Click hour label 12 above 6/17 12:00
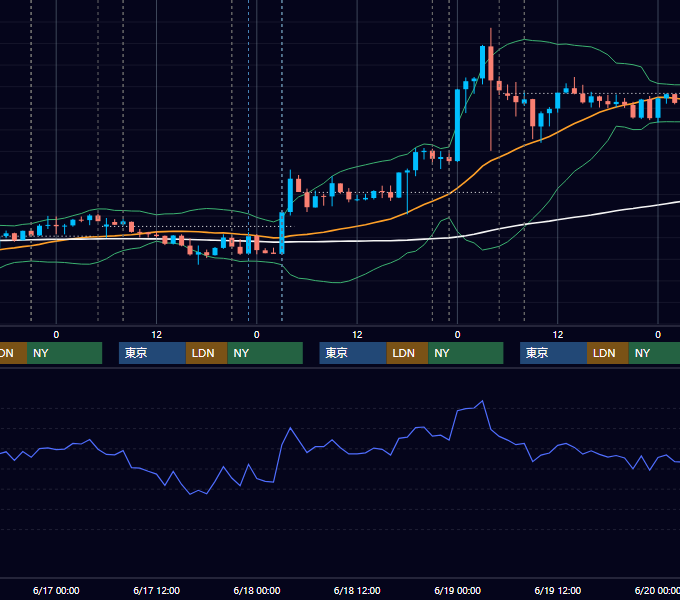Viewport: 680px width, 600px height. (157, 335)
